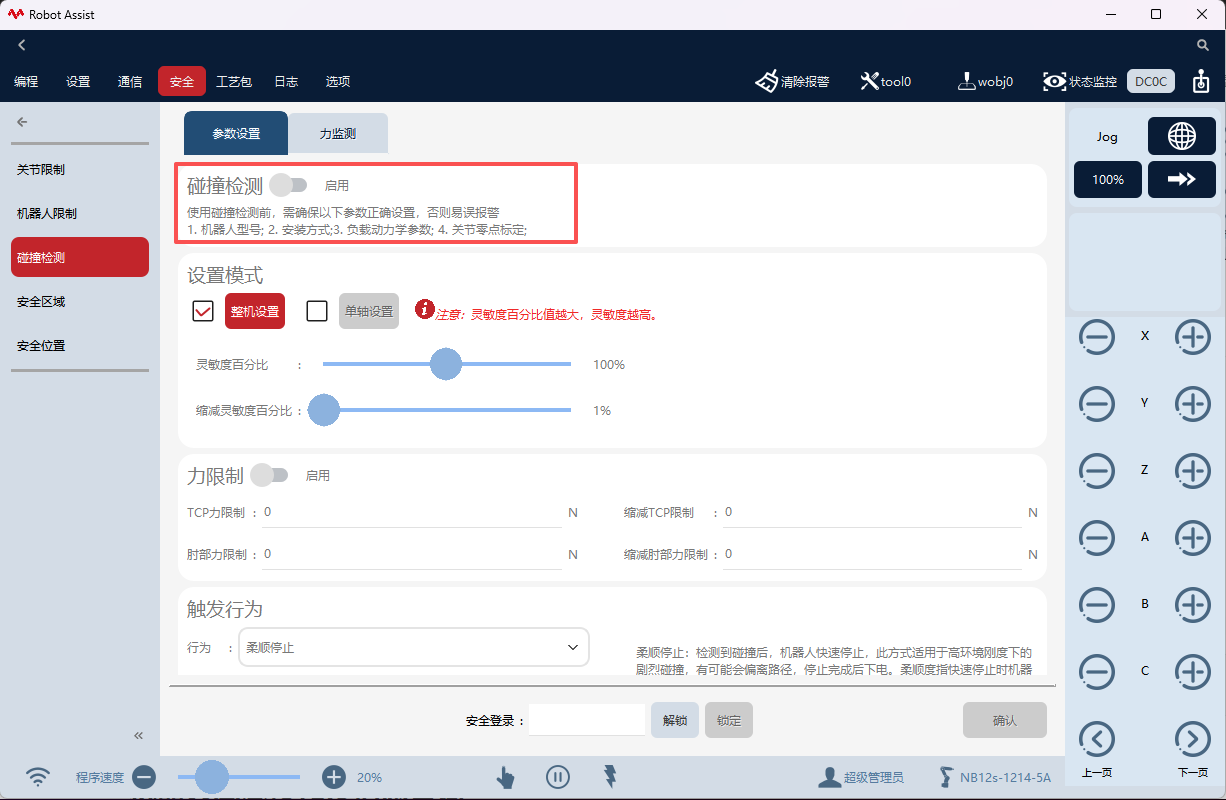This screenshot has height=800, width=1226.
Task: Enable the 力限制 force limit switch
Action: (x=269, y=474)
